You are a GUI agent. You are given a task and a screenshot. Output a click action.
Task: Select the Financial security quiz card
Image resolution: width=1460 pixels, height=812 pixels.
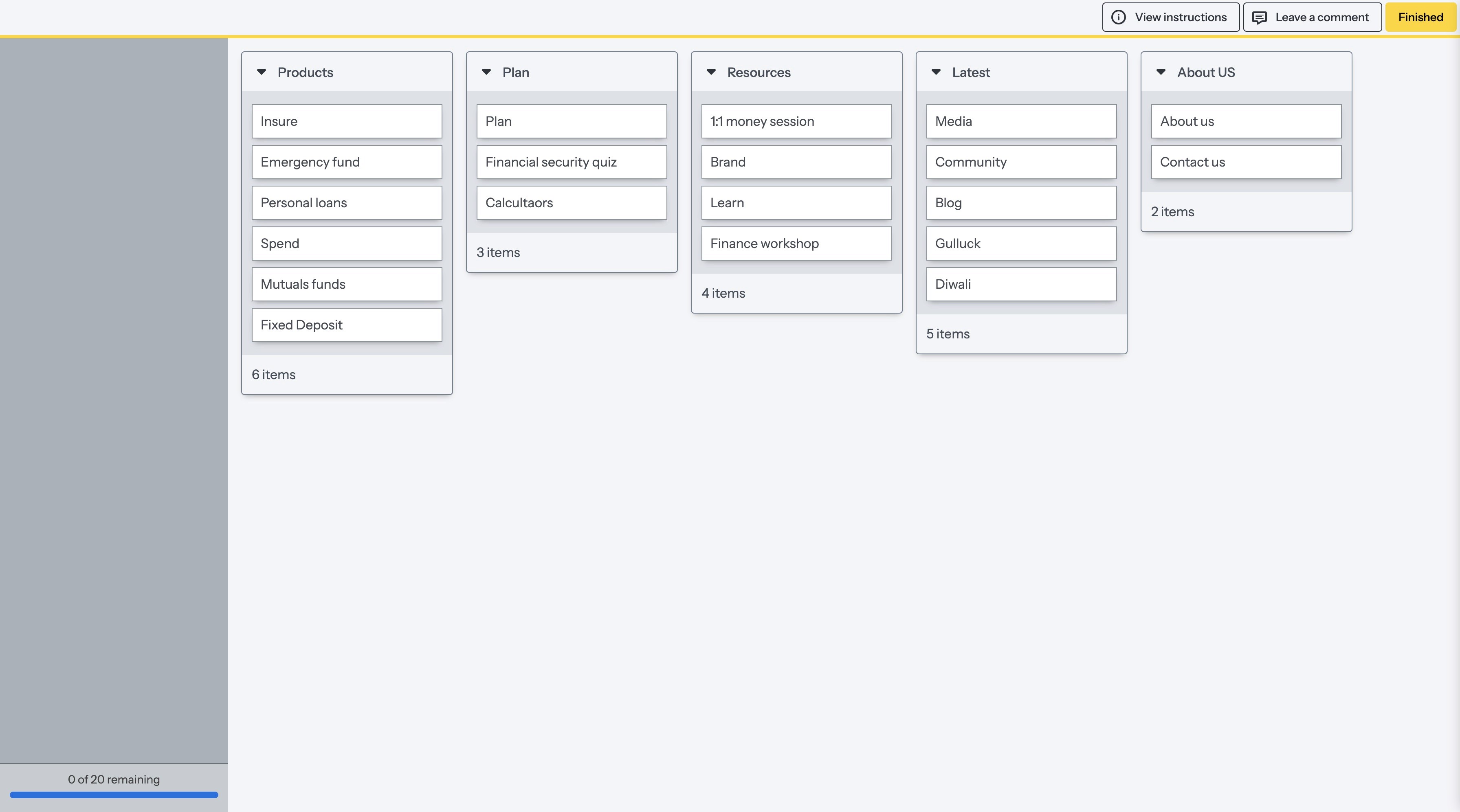click(x=571, y=162)
